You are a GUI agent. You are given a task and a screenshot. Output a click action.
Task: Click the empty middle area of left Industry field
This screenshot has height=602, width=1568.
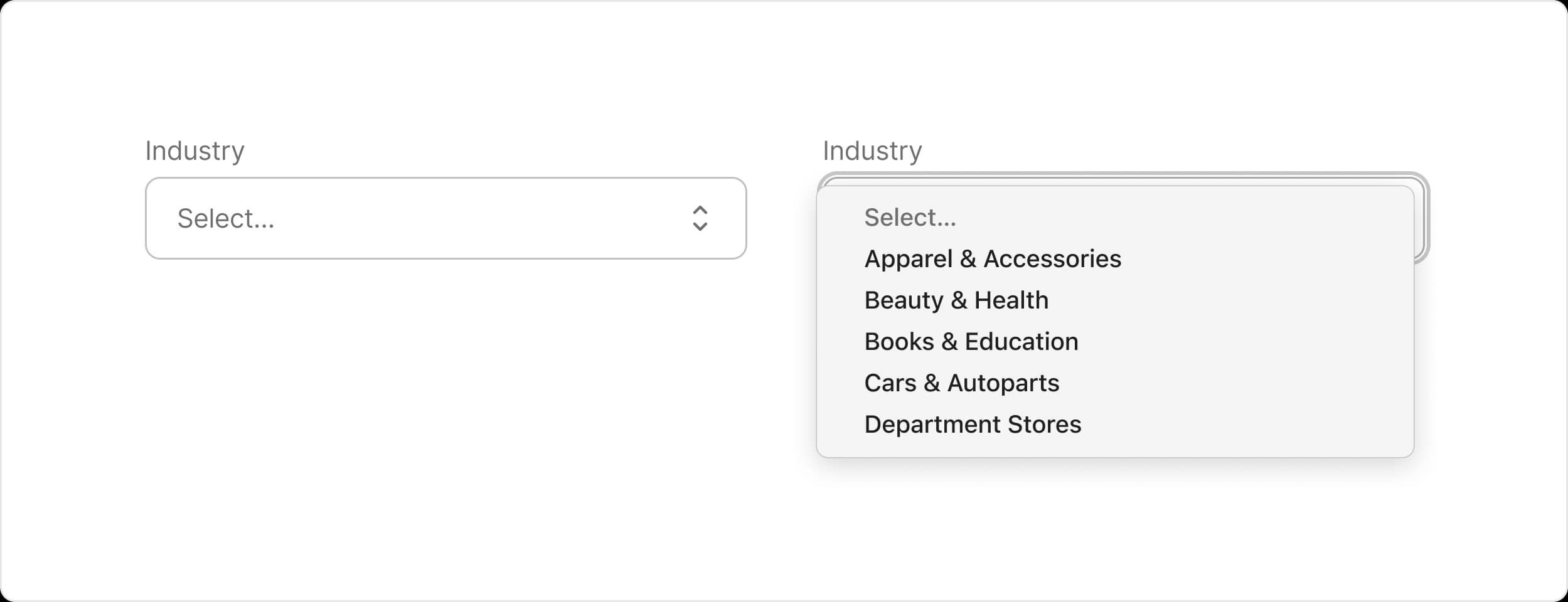pyautogui.click(x=477, y=218)
